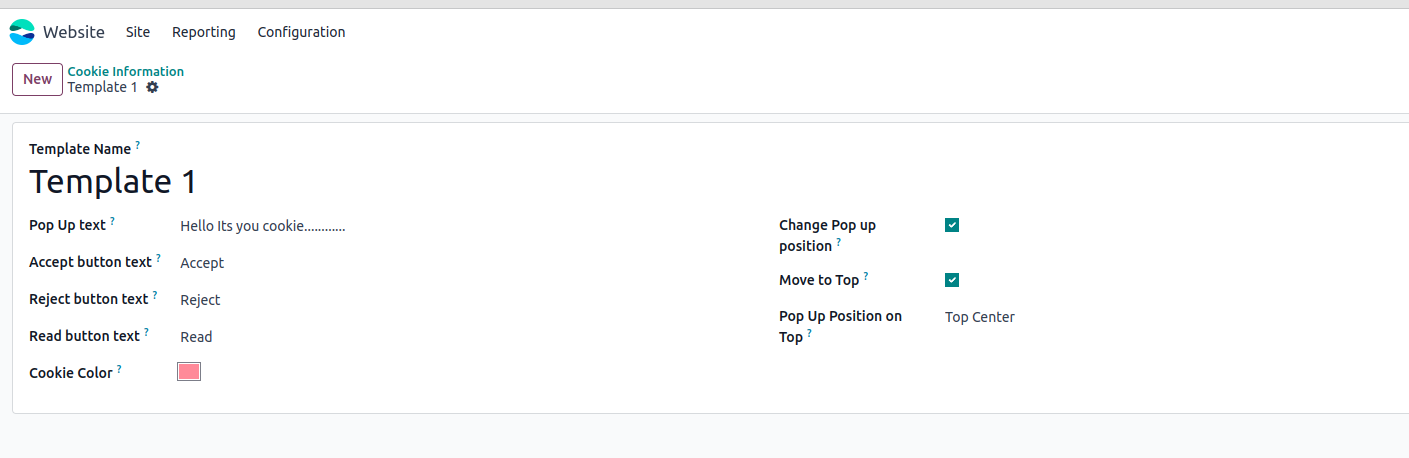Toggle the Move to Top checkbox
This screenshot has width=1409, height=458.
tap(952, 280)
